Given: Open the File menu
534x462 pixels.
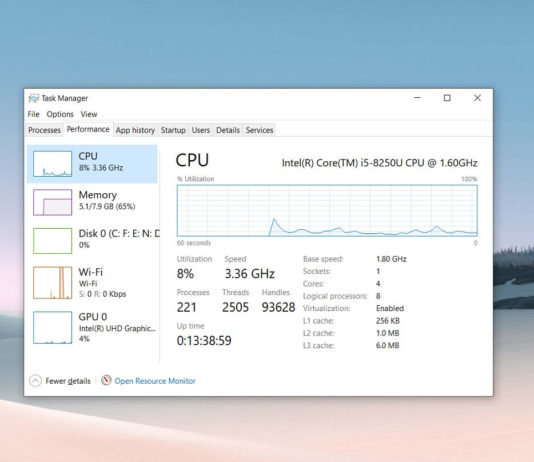Looking at the screenshot, I should click(33, 114).
